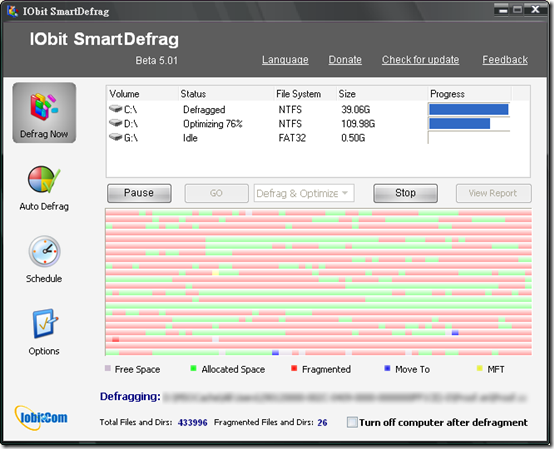Toggle Turn off computer after defragment
This screenshot has width=554, height=449.
point(352,422)
